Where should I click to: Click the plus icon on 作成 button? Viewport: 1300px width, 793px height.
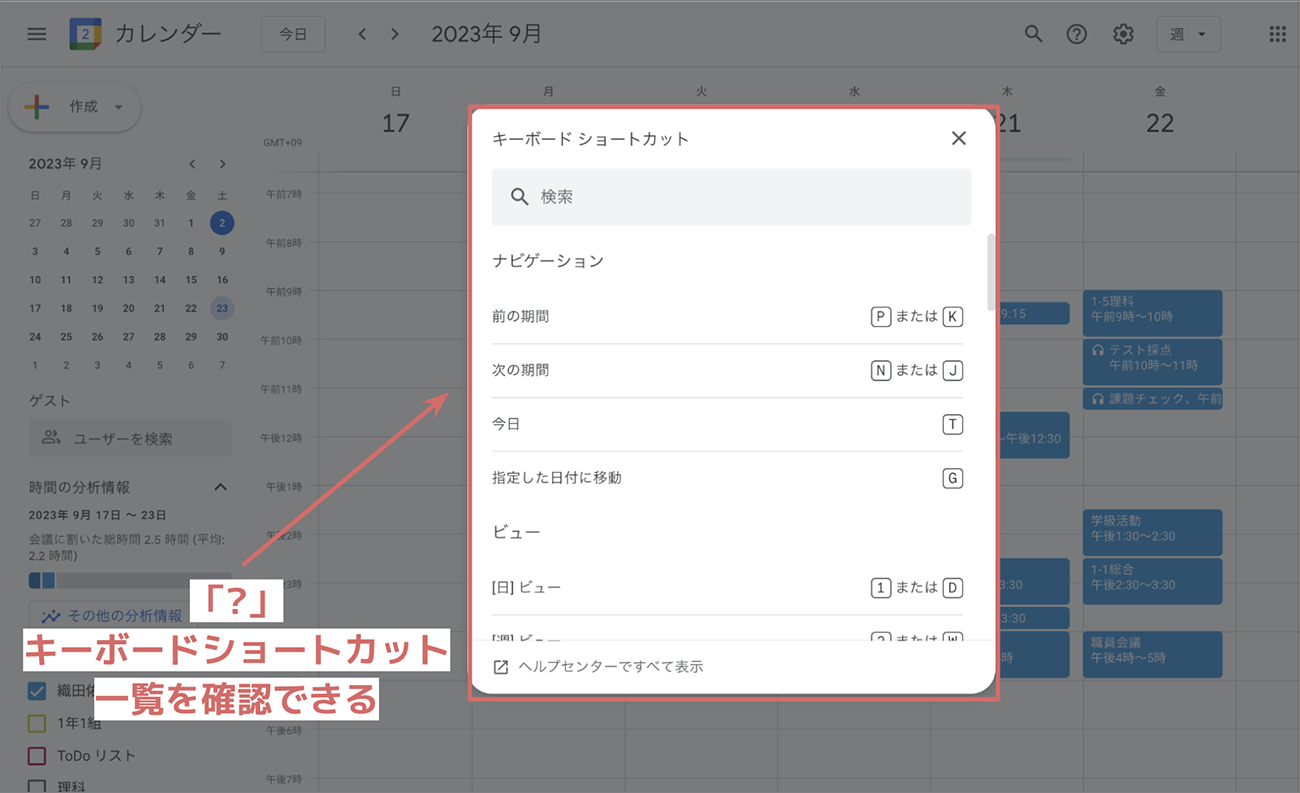click(x=37, y=107)
